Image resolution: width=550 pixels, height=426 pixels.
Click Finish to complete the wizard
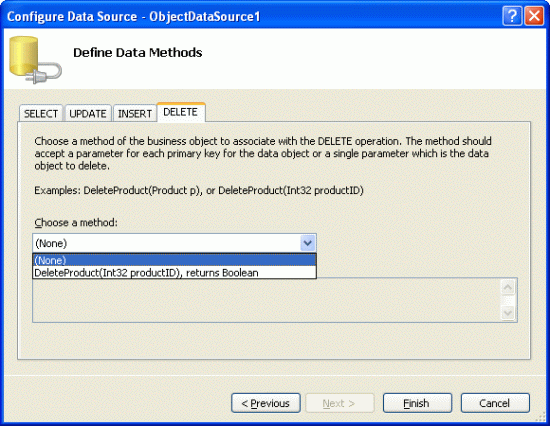(417, 403)
